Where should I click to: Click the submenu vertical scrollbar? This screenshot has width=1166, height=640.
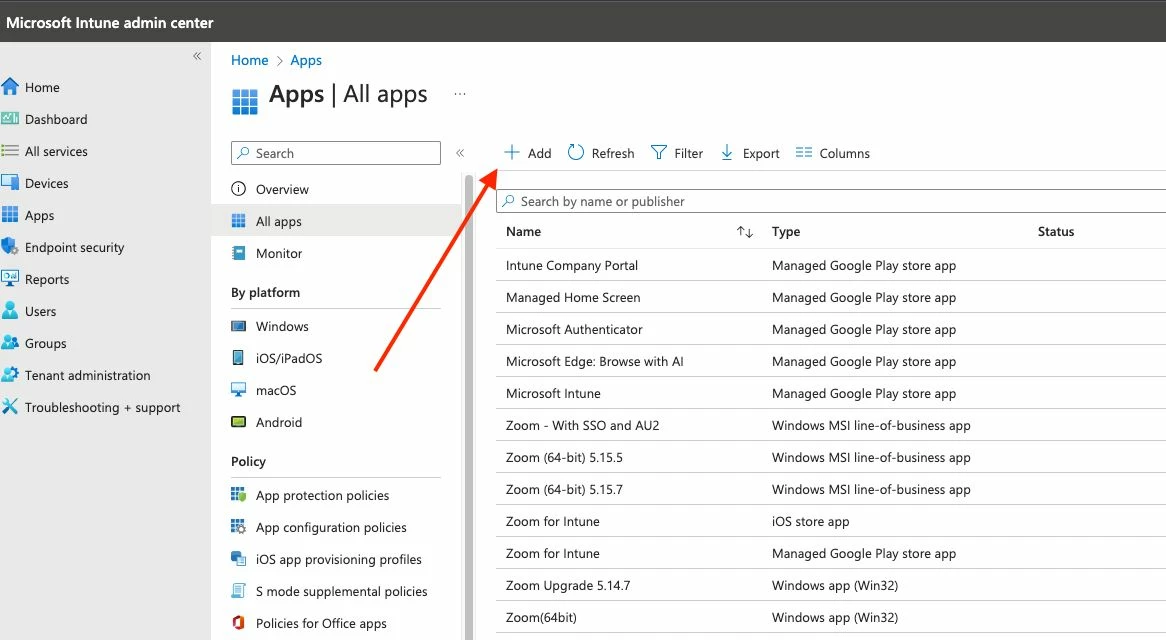tap(468, 405)
